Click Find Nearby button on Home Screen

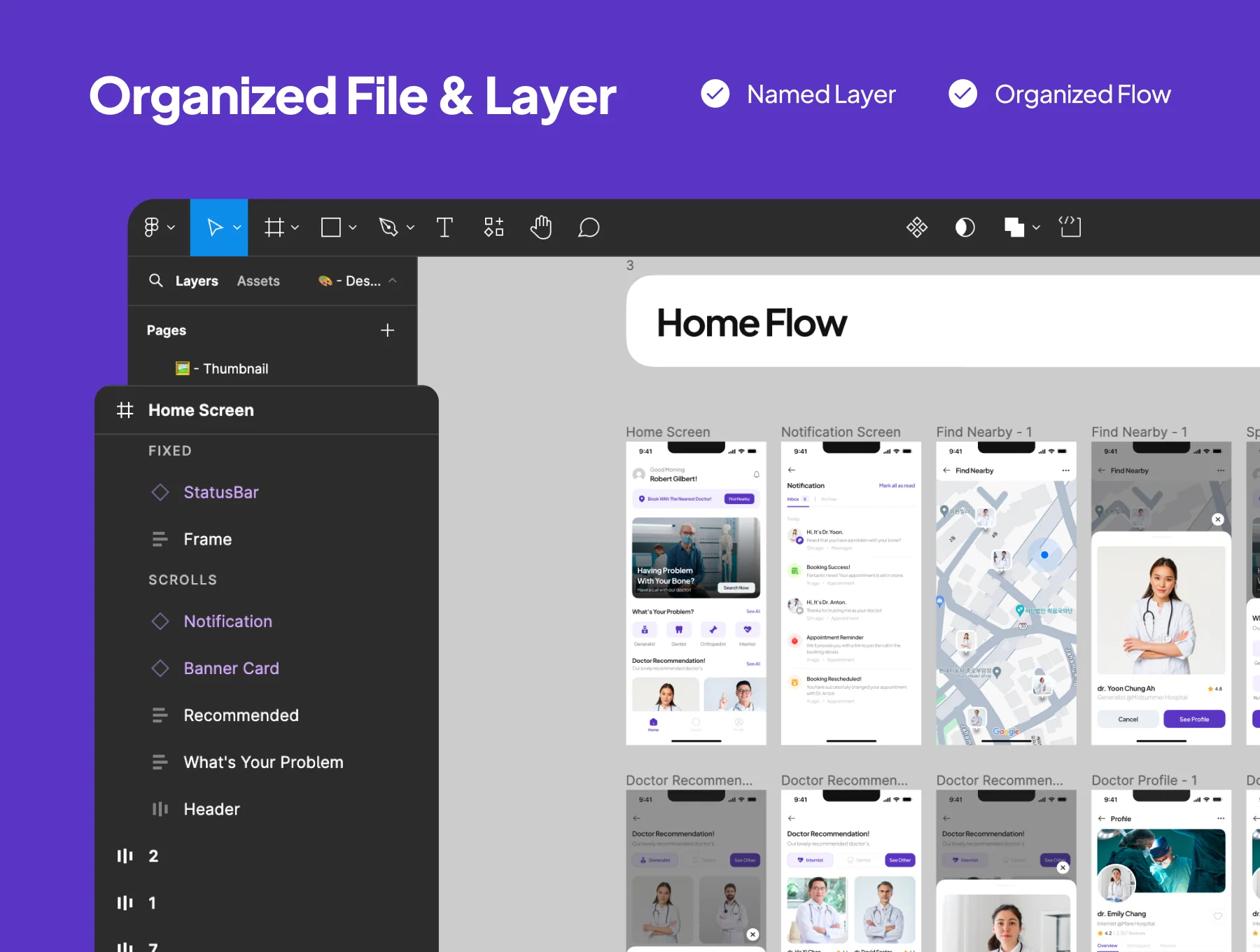tap(739, 499)
